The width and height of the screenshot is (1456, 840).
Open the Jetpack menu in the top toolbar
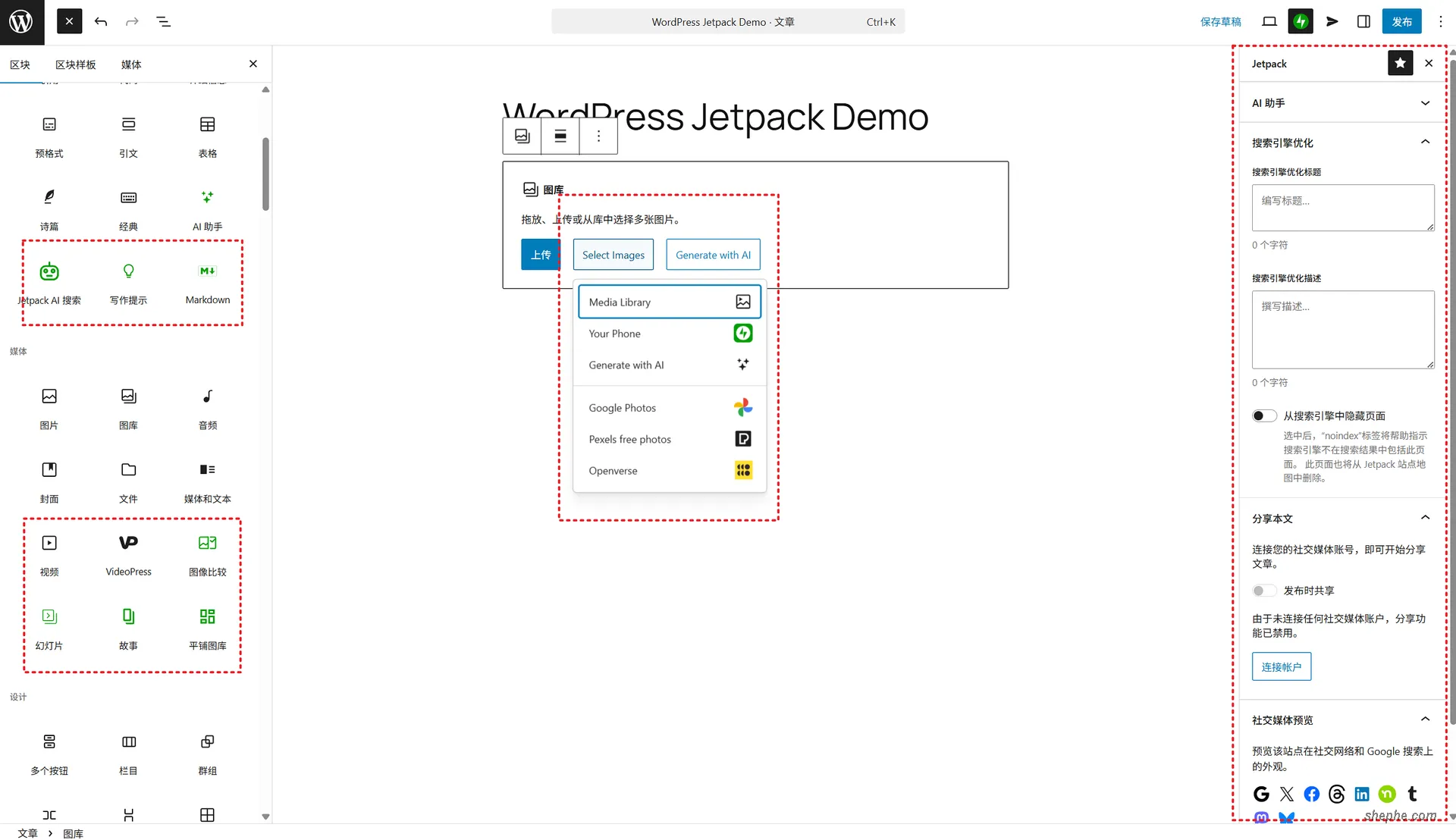tap(1301, 21)
